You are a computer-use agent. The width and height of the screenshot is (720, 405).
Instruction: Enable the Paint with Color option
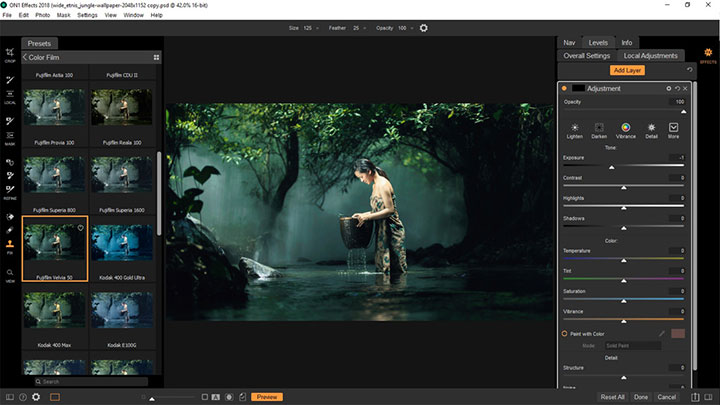pos(564,333)
